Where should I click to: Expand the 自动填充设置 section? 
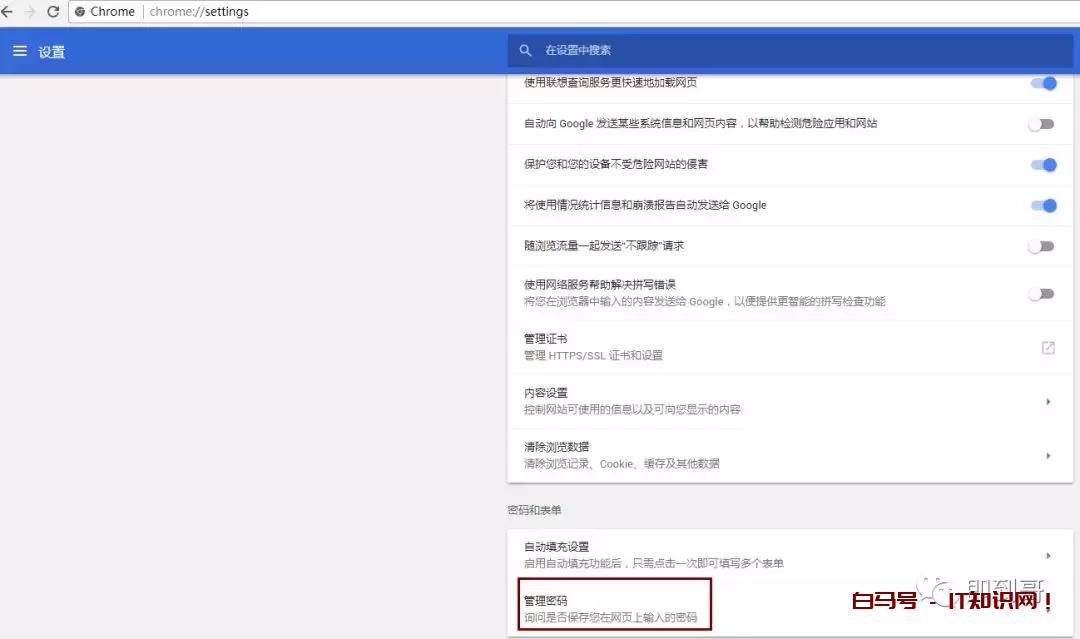coord(790,554)
